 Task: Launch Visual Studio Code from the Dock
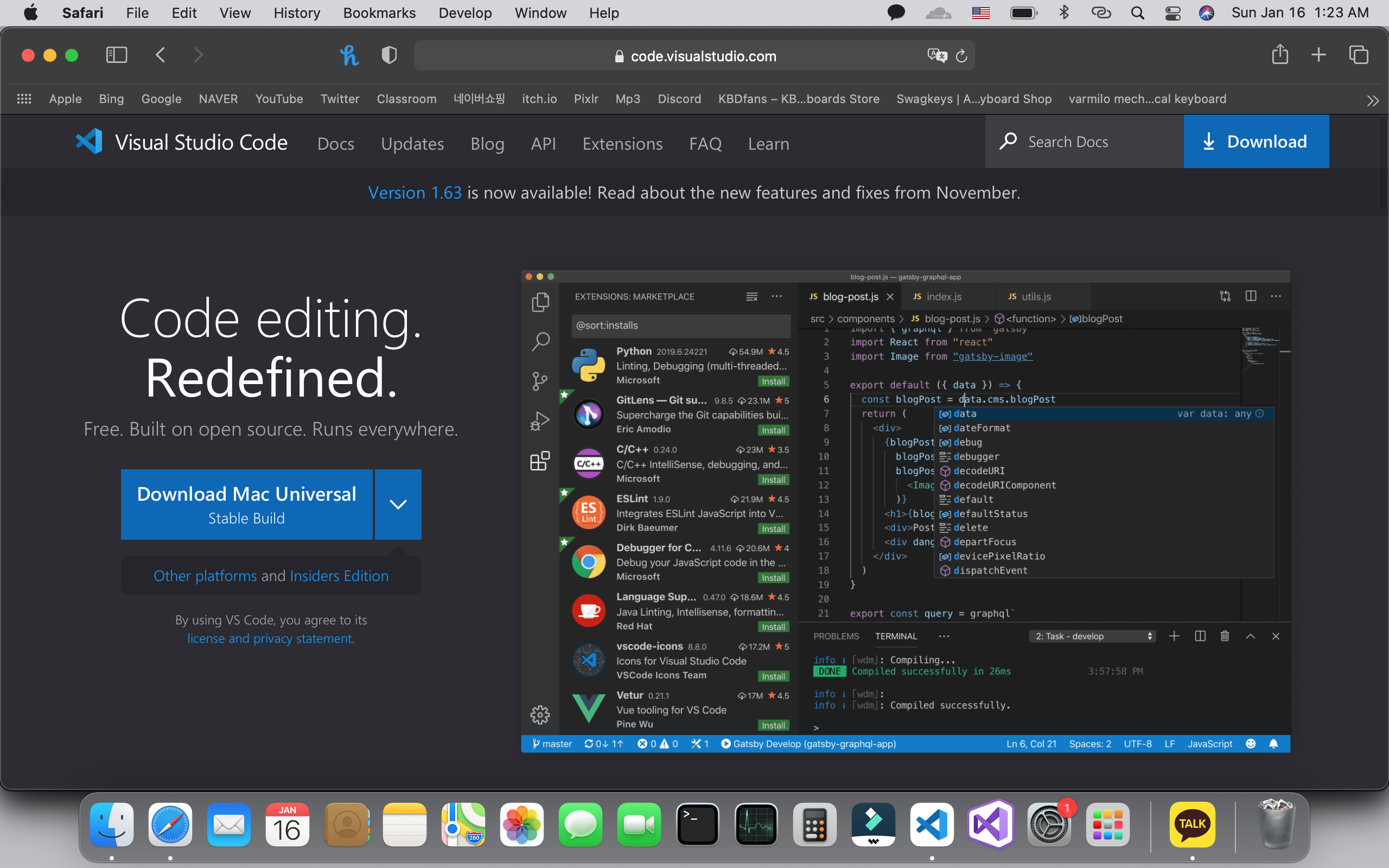click(932, 825)
